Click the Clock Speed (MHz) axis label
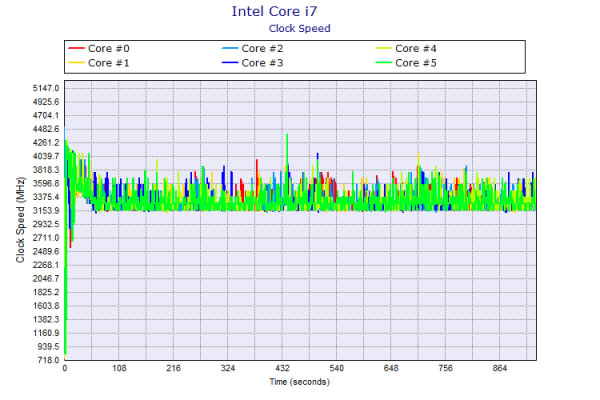 tap(20, 220)
